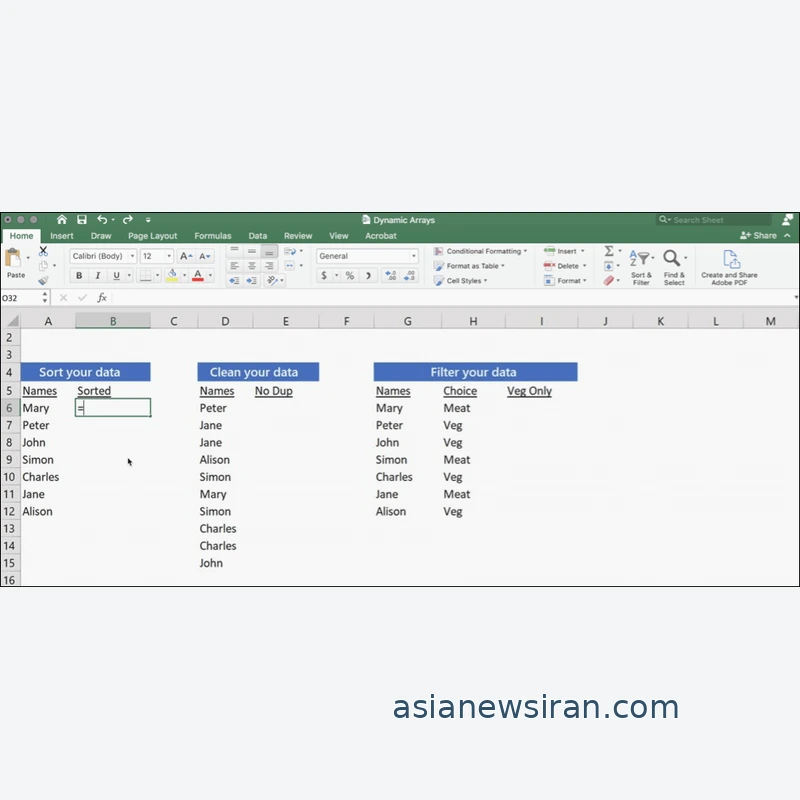Cut selection with the scissors icon
The height and width of the screenshot is (800, 800).
(43, 251)
